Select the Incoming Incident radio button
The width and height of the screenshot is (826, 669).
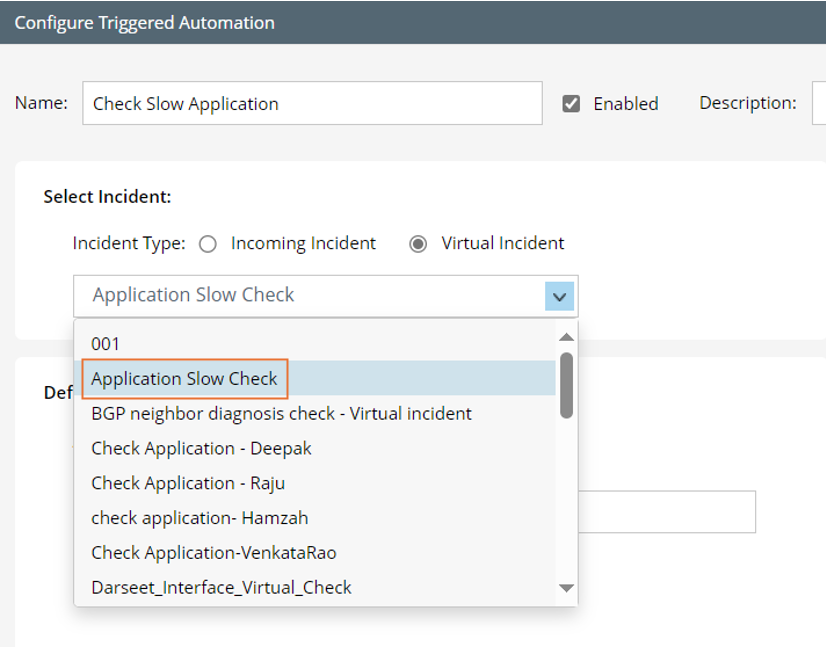point(208,244)
